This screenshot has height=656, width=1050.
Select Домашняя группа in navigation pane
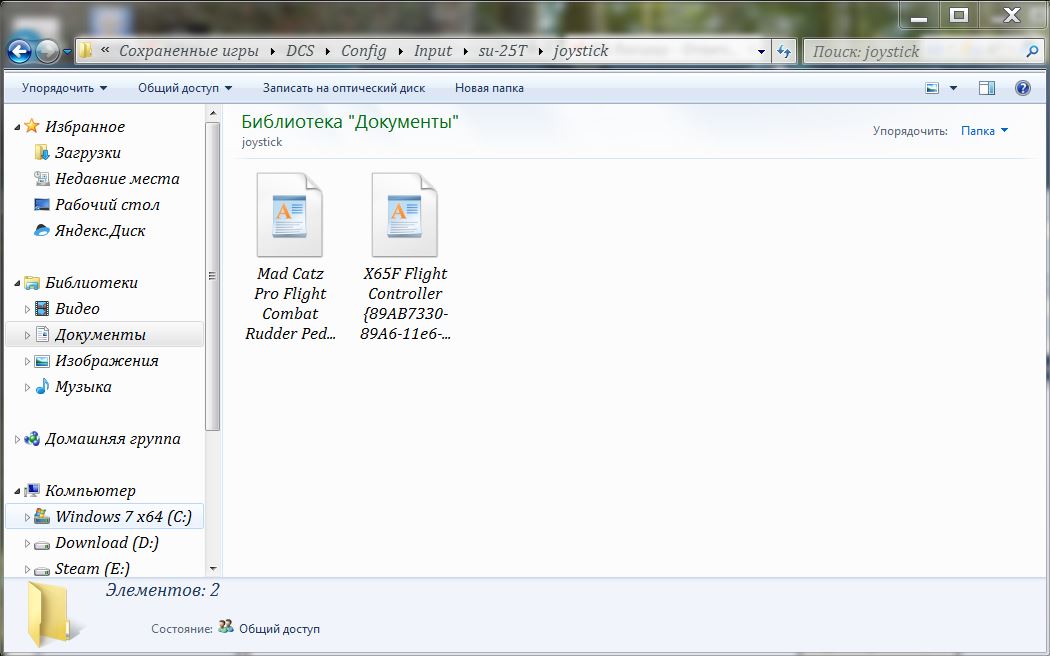[x=112, y=439]
